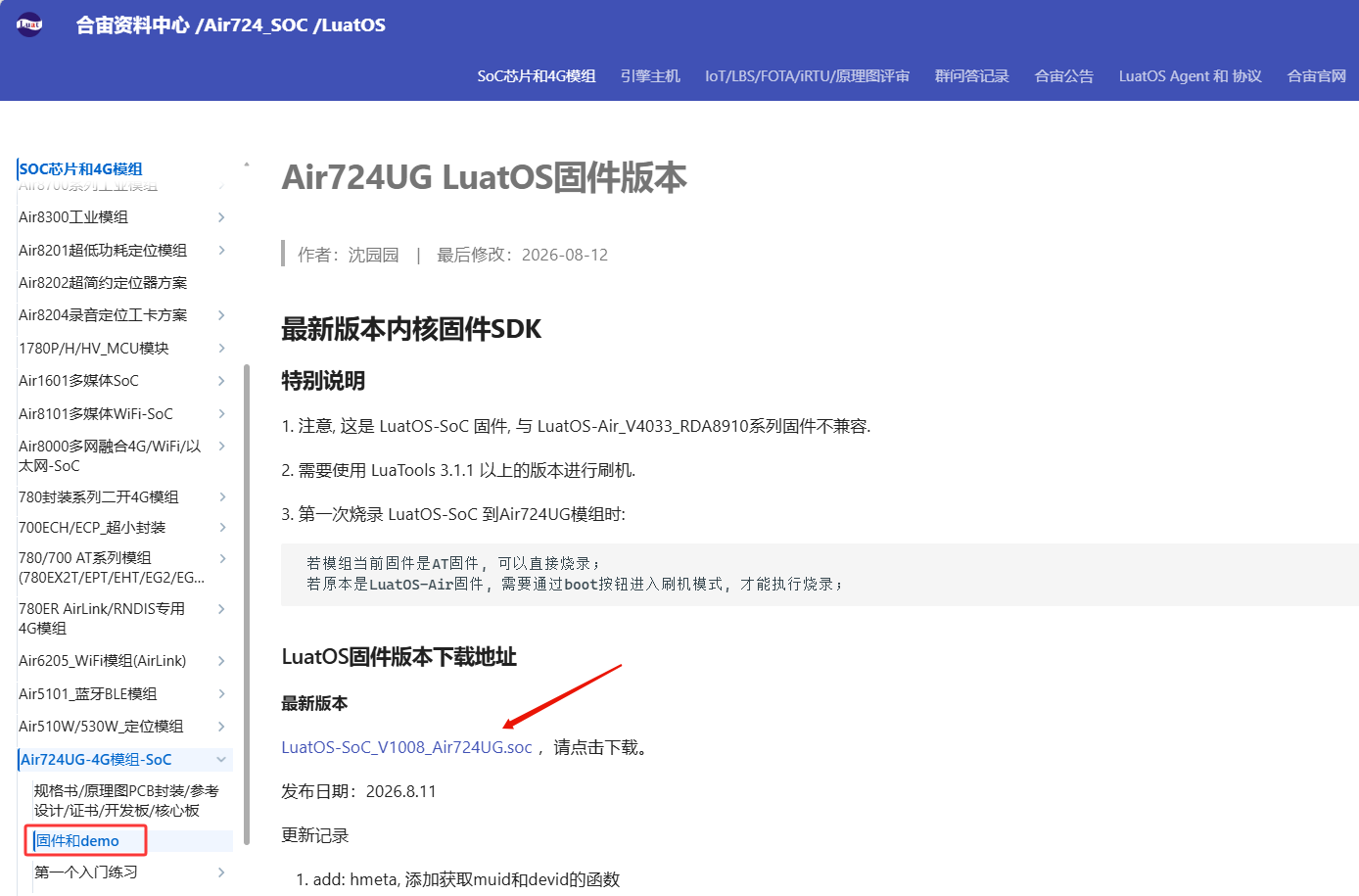Click the LuatOS固件版本下载地址 heading

pos(398,657)
